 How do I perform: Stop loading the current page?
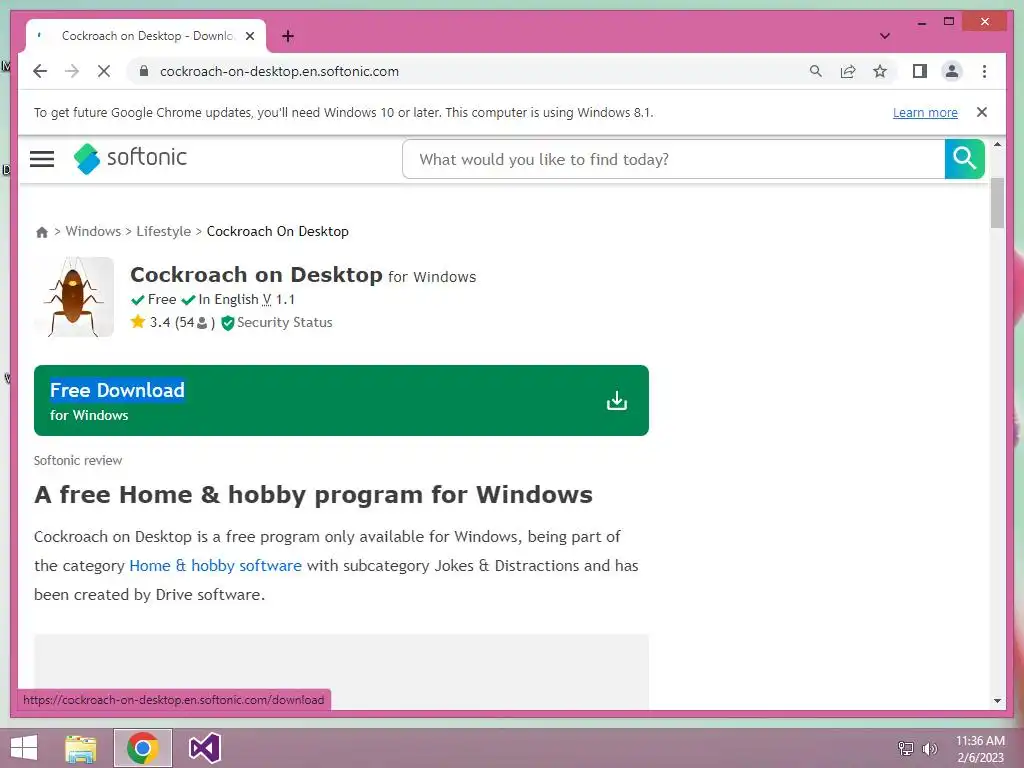click(104, 71)
